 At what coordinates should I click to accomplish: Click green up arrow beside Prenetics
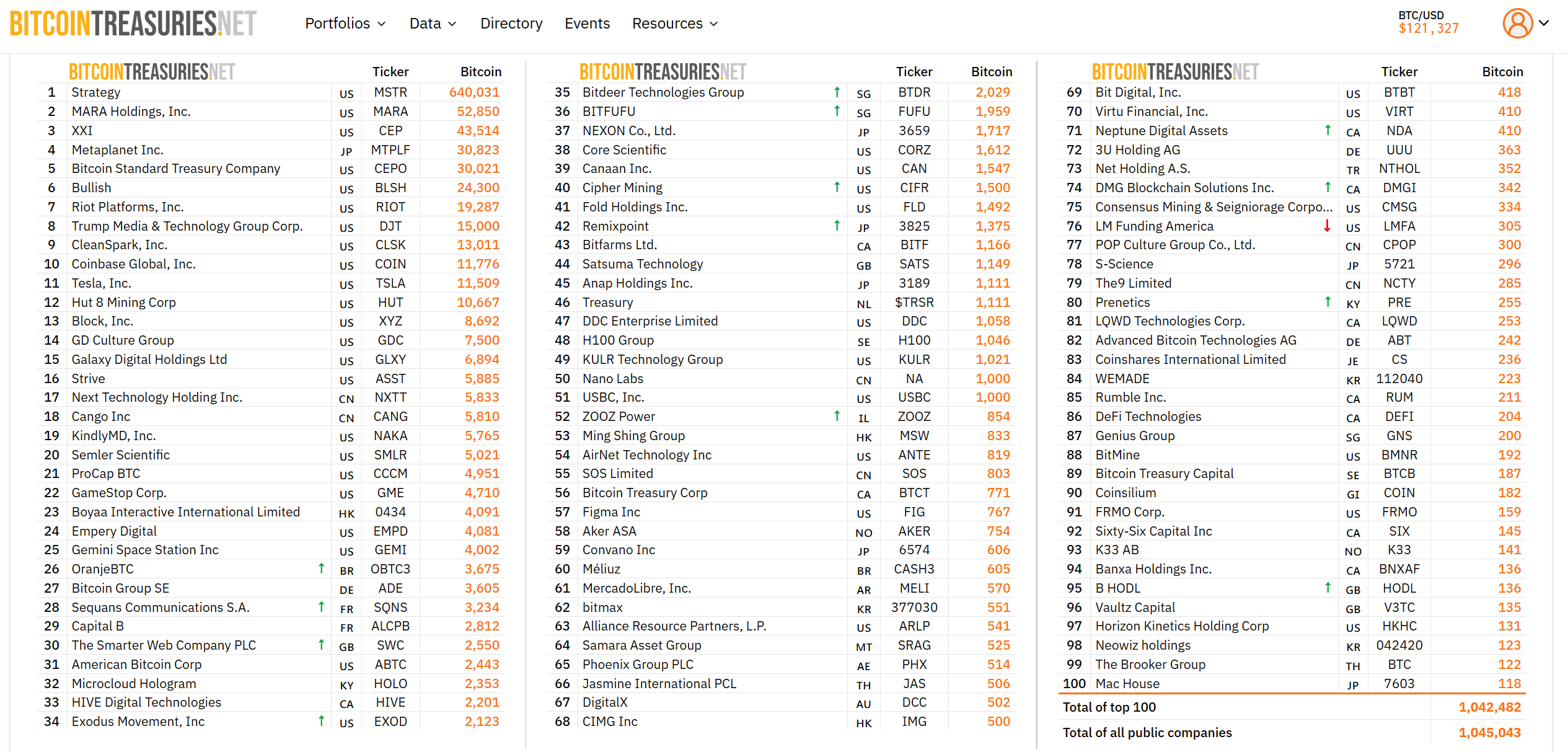[1327, 302]
